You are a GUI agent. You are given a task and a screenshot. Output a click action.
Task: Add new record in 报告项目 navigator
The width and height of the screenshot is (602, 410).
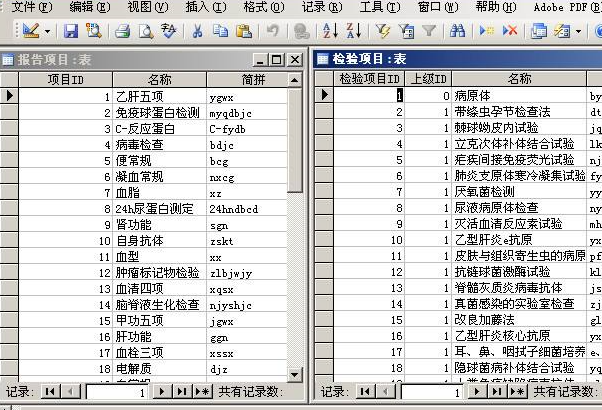pyautogui.click(x=202, y=392)
